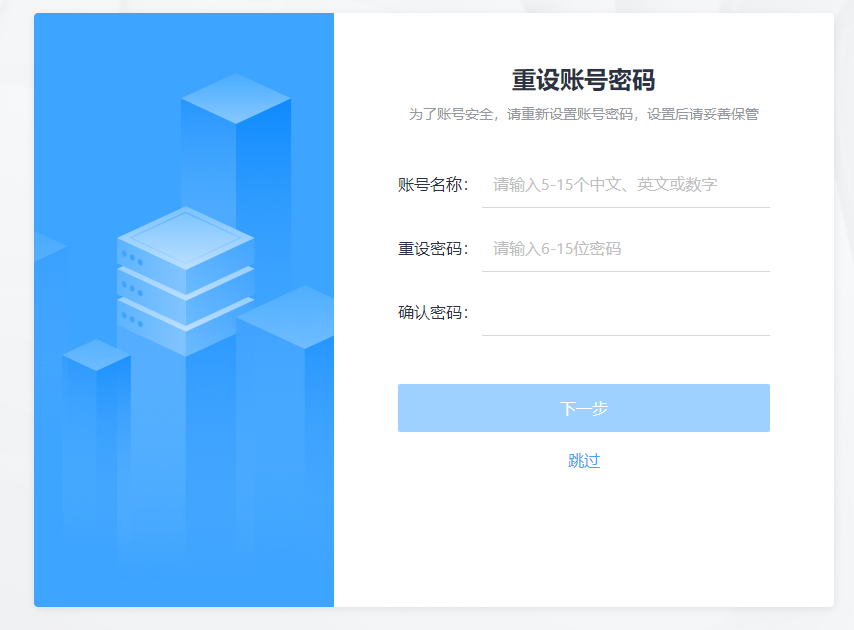854x630 pixels.
Task: Click the 确认密码 label text
Action: (432, 313)
